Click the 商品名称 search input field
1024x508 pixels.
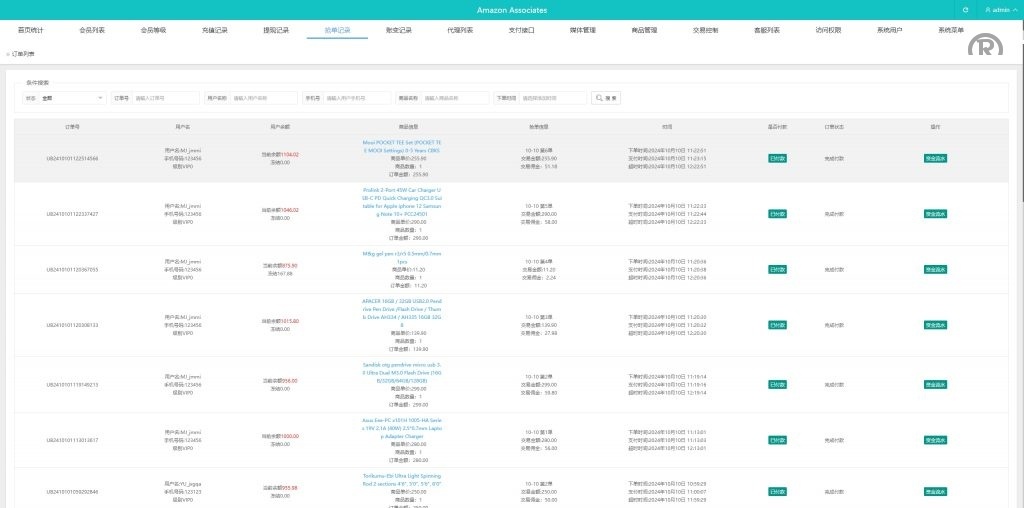[x=454, y=98]
